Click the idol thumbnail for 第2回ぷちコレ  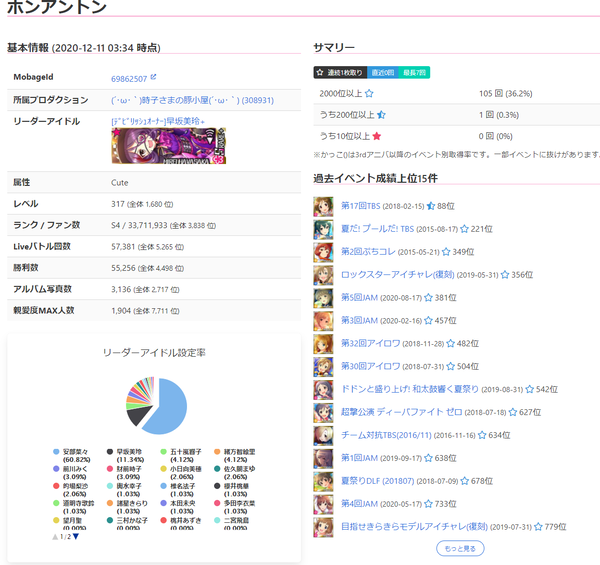(x=323, y=252)
